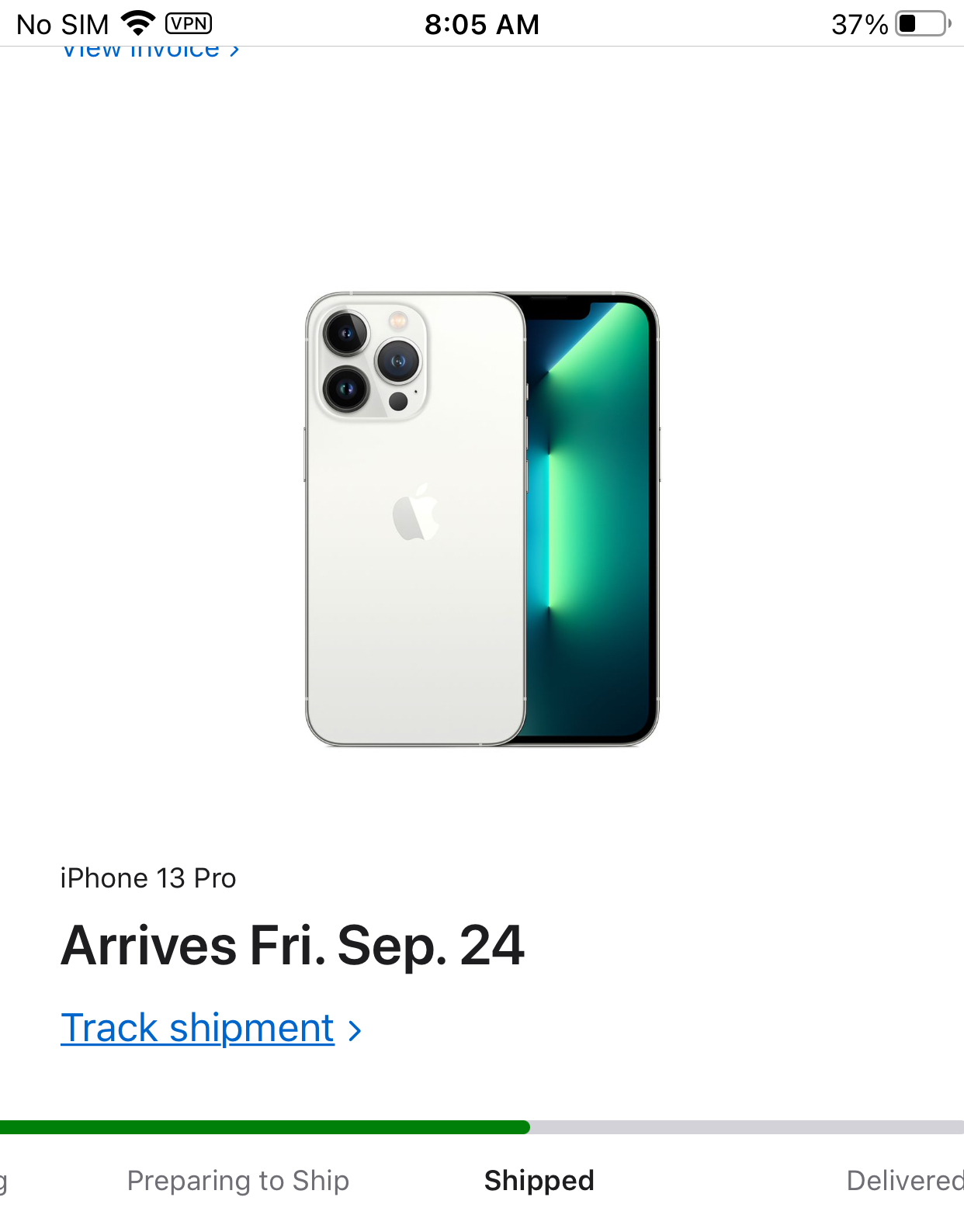Tap the Wi-Fi signal icon
Screen dimensions: 964x1232
coord(138,23)
